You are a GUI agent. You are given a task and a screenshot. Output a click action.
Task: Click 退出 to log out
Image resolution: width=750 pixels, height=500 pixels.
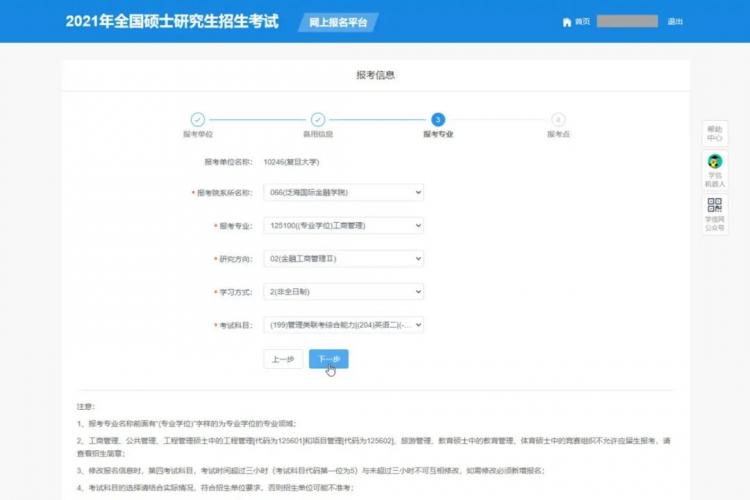[x=675, y=22]
